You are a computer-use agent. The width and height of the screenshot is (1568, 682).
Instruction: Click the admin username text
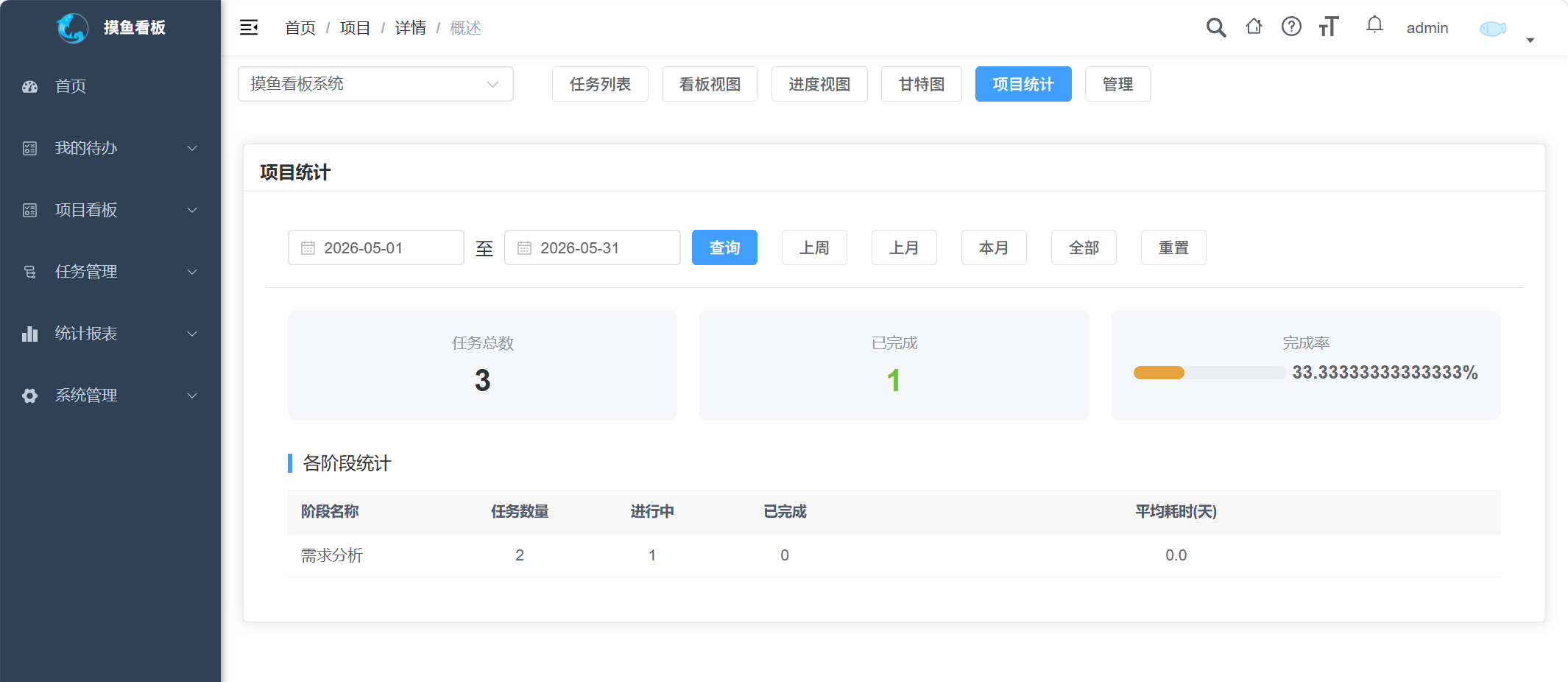1427,28
